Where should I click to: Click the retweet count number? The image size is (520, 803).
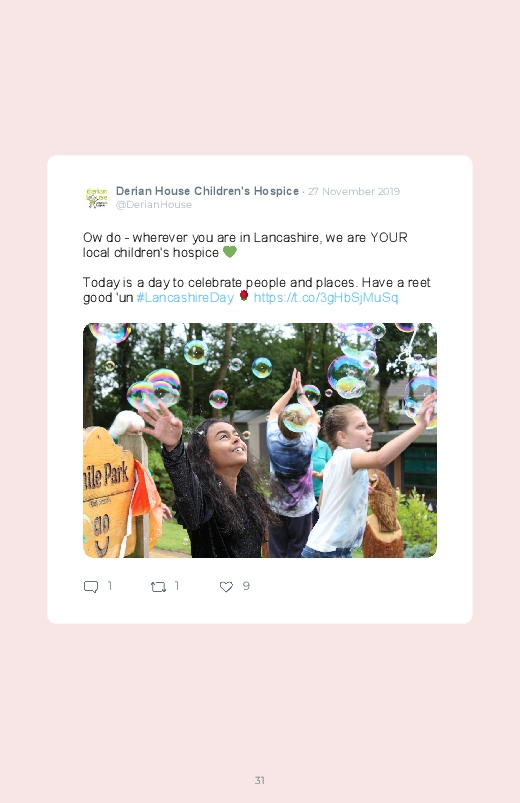[177, 586]
